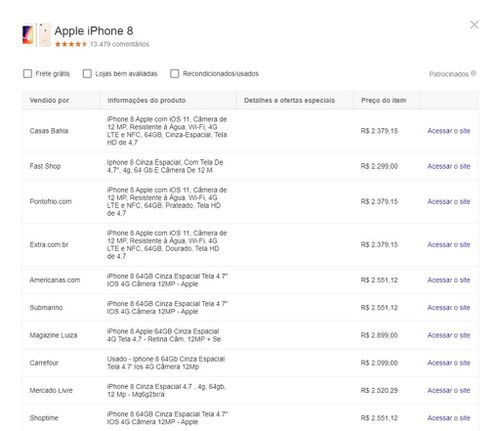Open the star rating reviews
The height and width of the screenshot is (431, 500).
71,44
